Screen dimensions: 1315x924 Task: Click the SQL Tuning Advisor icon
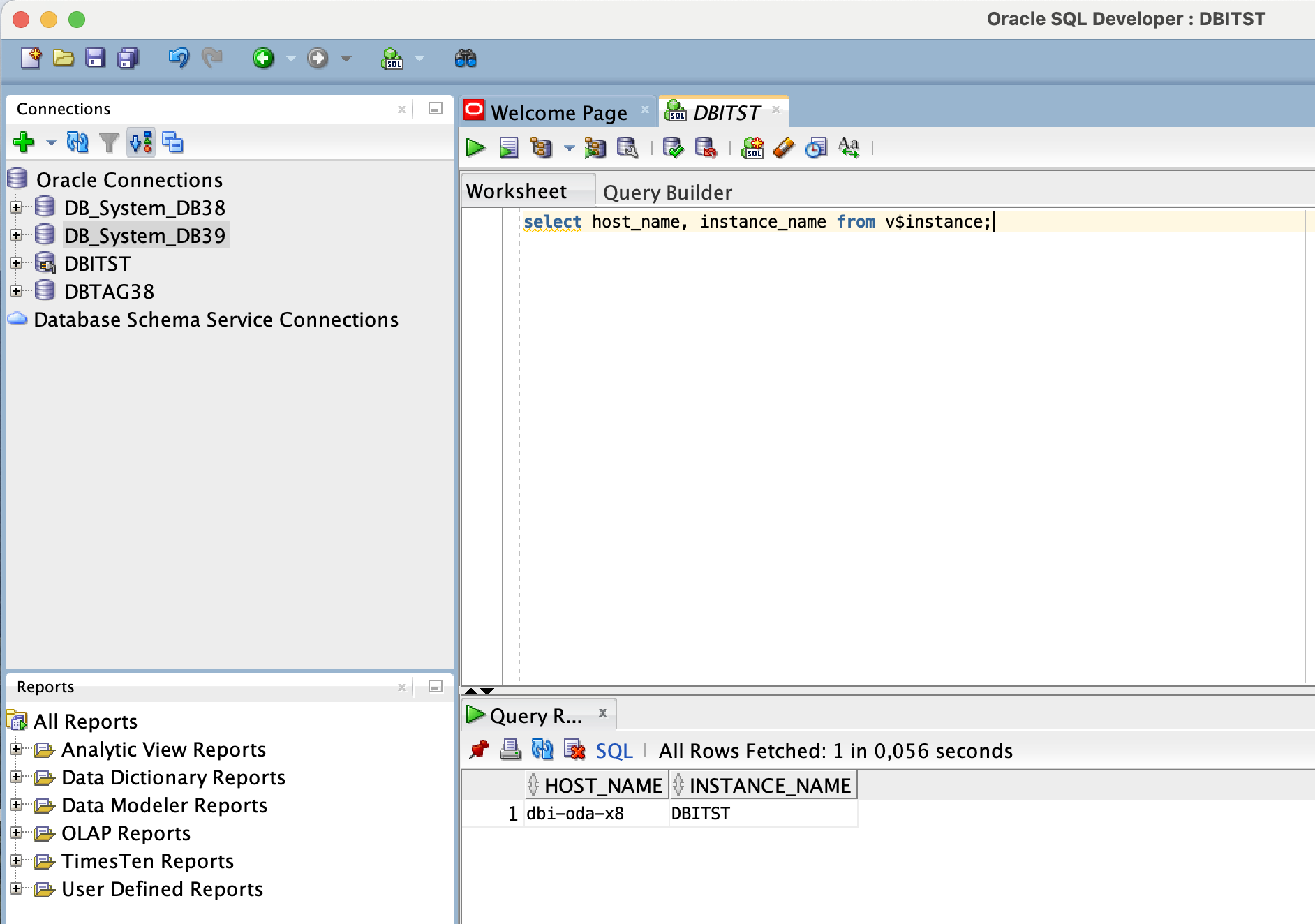(x=627, y=147)
